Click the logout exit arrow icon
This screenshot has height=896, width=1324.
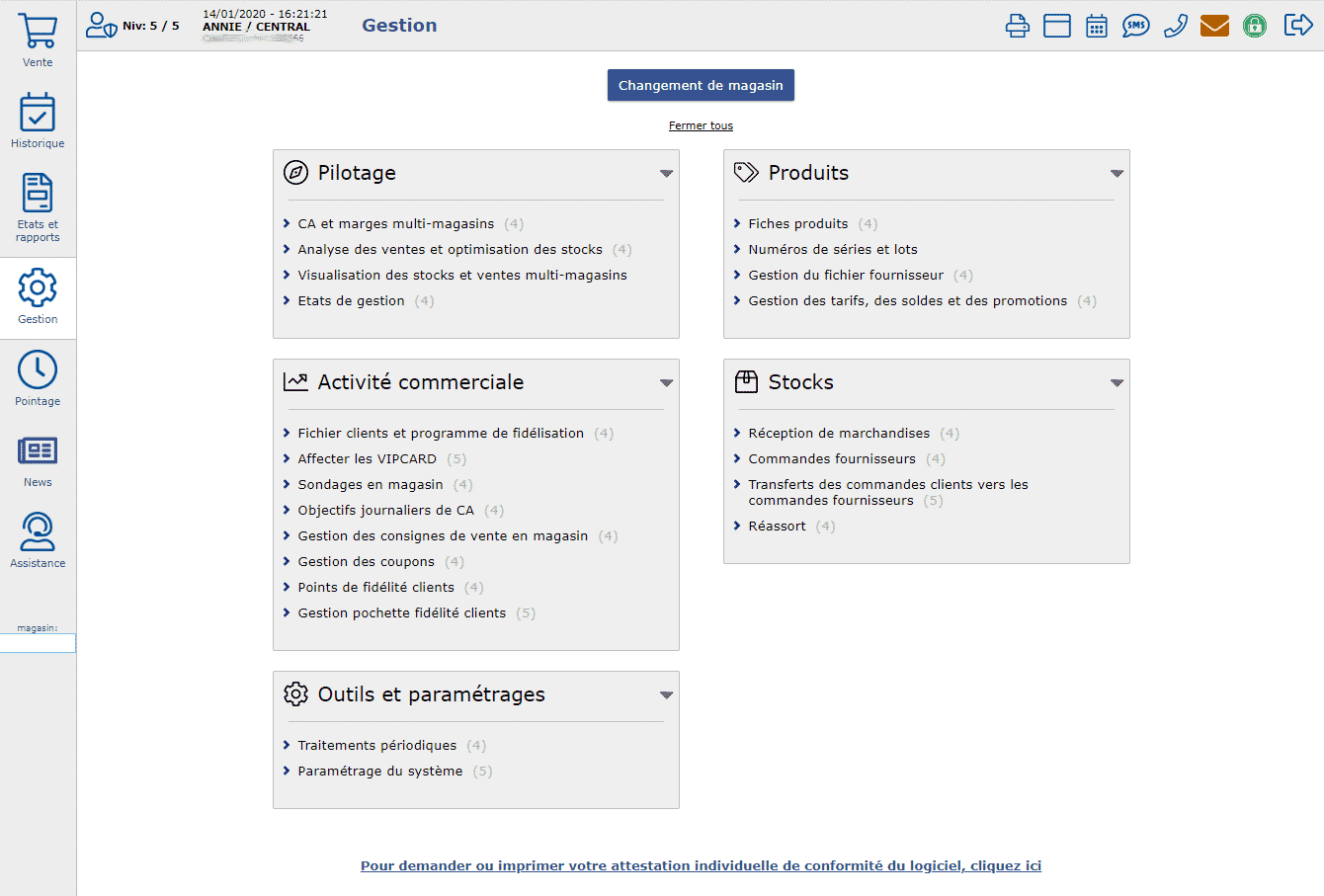(x=1297, y=25)
